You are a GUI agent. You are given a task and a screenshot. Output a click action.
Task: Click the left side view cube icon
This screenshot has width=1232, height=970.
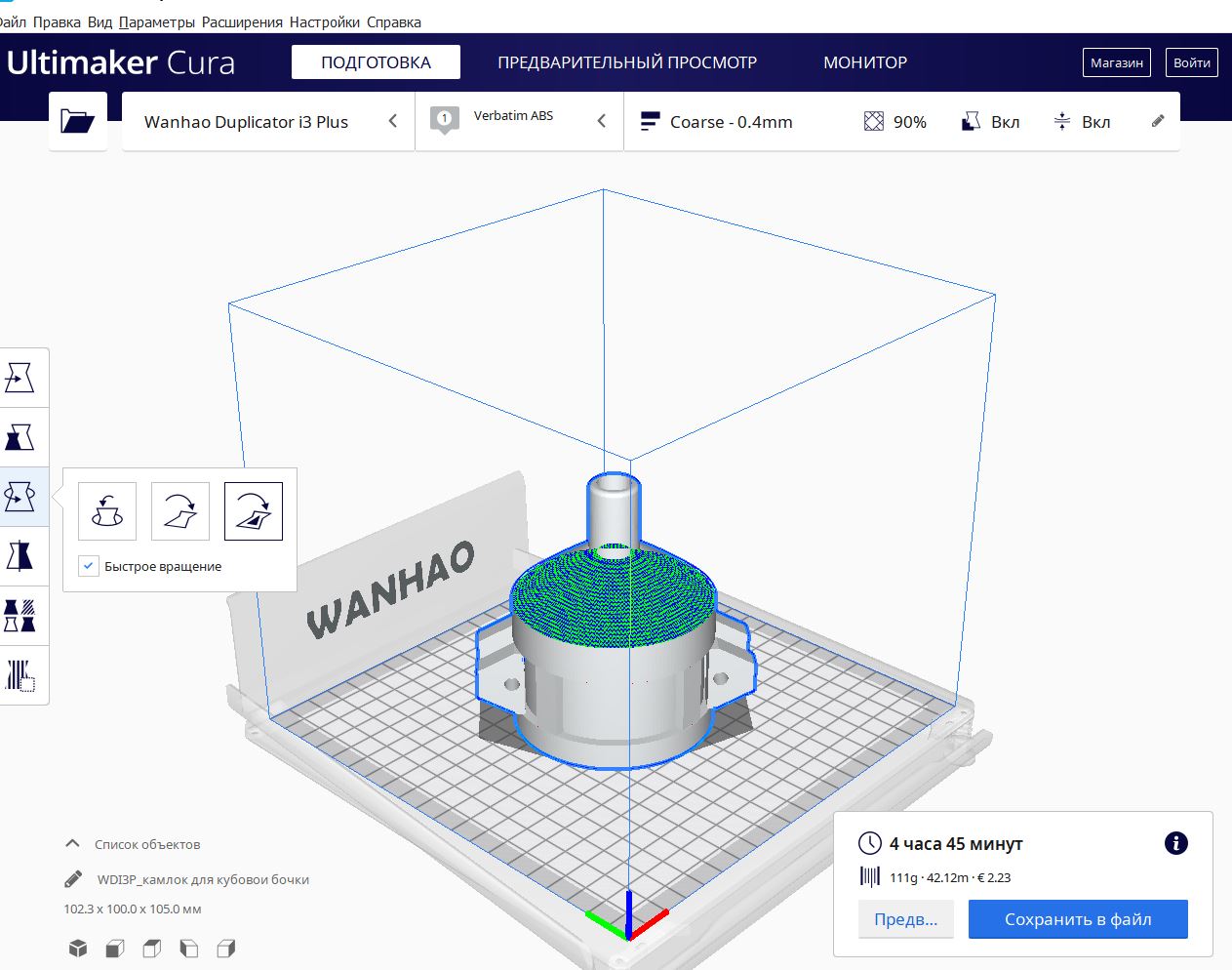(189, 949)
